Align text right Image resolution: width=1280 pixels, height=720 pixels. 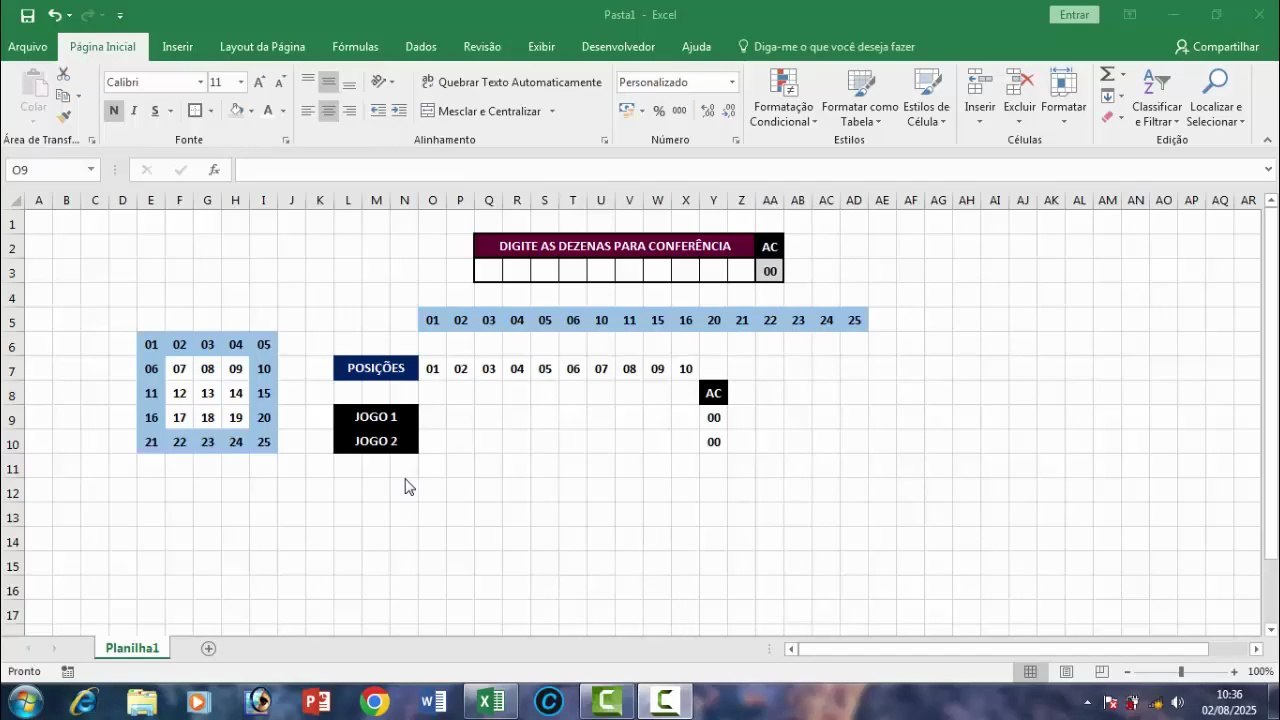click(x=349, y=111)
